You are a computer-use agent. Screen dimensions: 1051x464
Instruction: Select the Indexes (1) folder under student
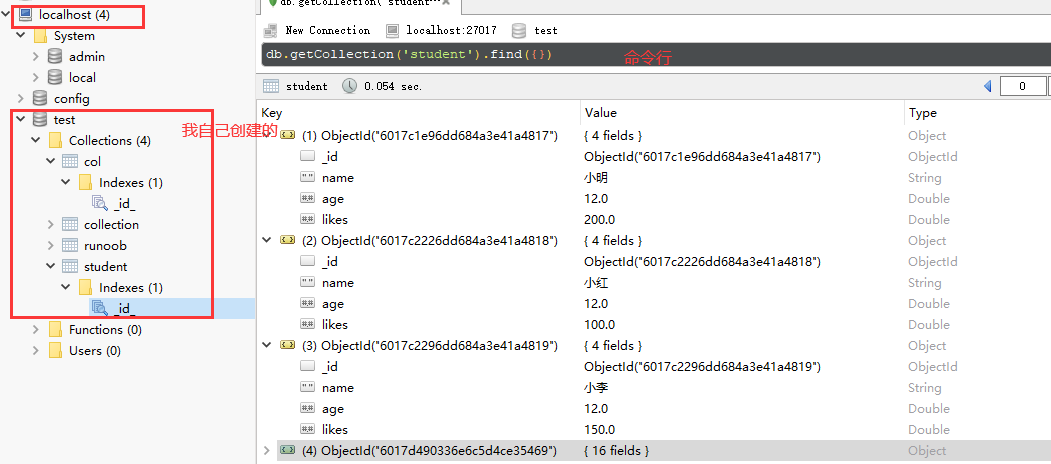[x=131, y=288]
